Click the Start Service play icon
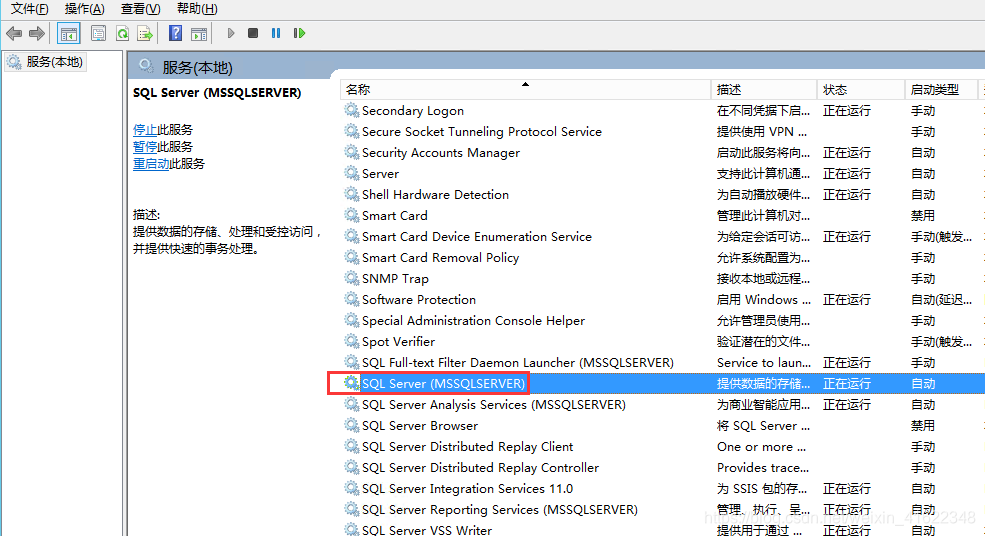 click(231, 33)
